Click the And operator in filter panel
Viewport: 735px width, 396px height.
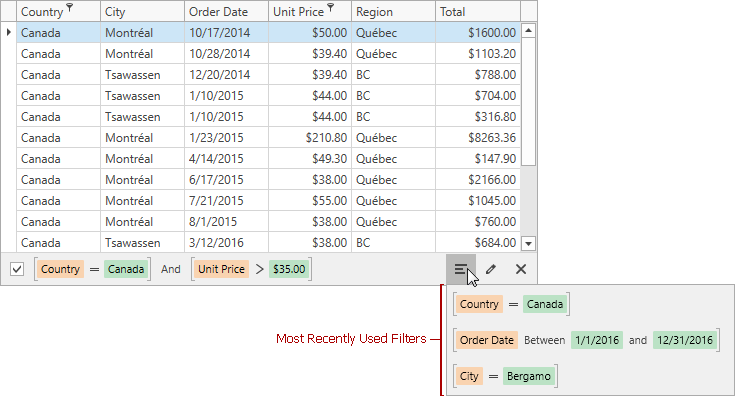click(171, 269)
